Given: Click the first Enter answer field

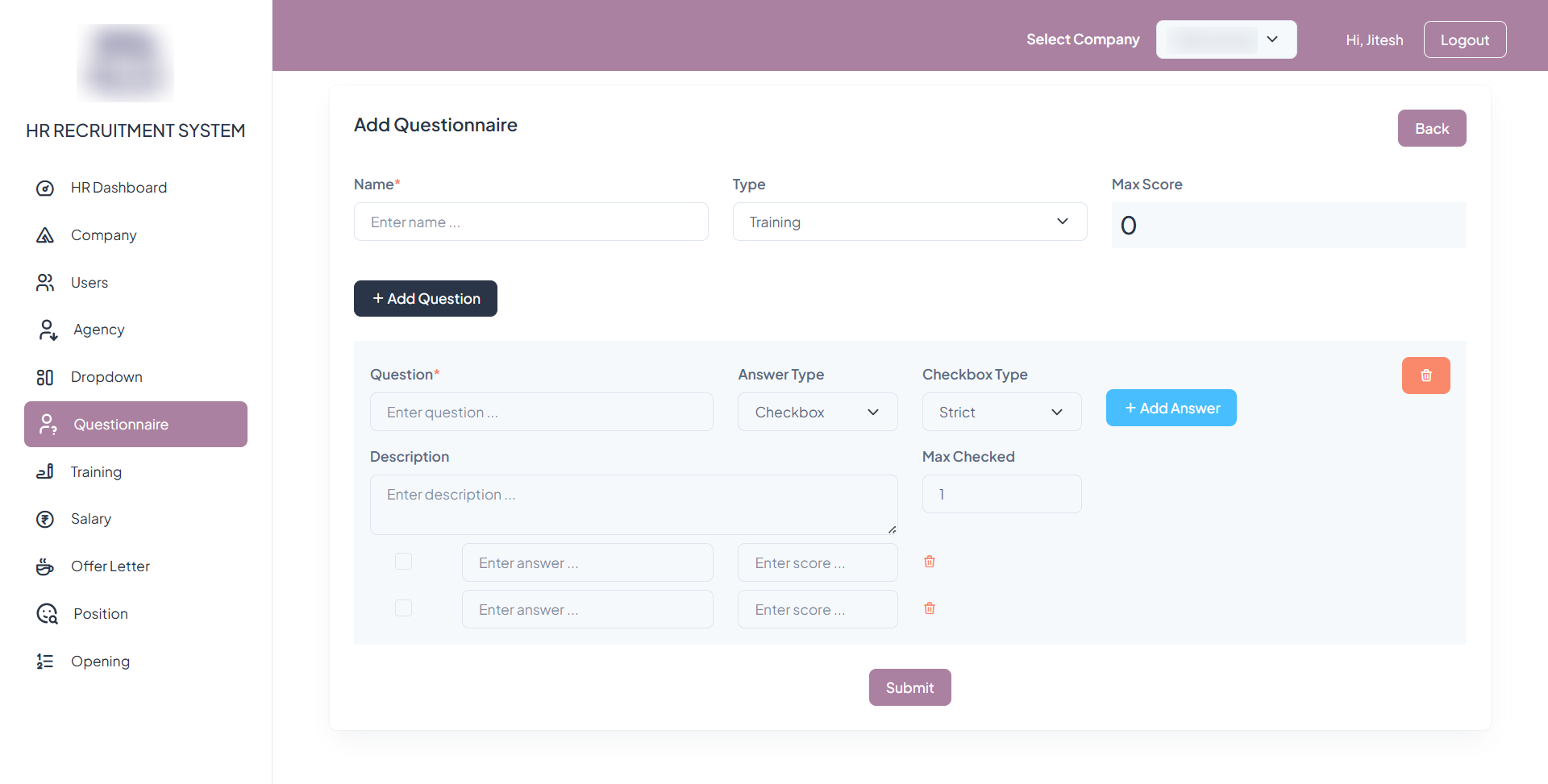Looking at the screenshot, I should [587, 562].
